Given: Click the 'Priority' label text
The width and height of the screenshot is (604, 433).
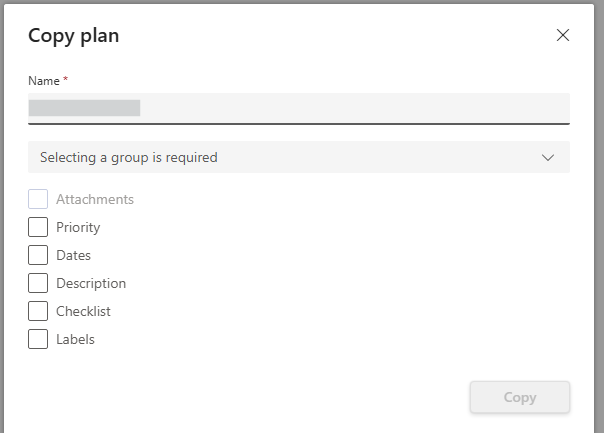Looking at the screenshot, I should (78, 228).
